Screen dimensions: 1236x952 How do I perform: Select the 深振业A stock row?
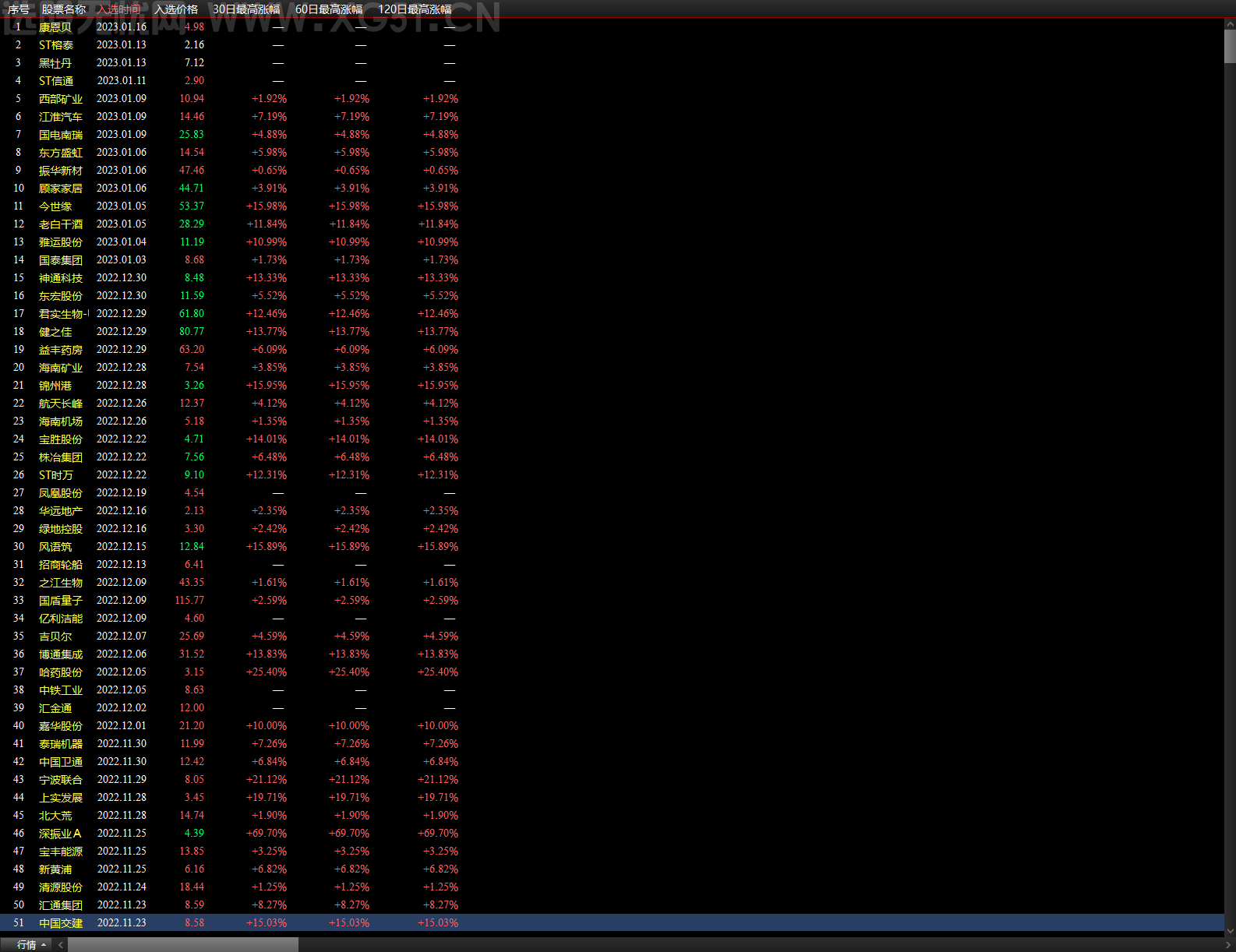[612, 834]
